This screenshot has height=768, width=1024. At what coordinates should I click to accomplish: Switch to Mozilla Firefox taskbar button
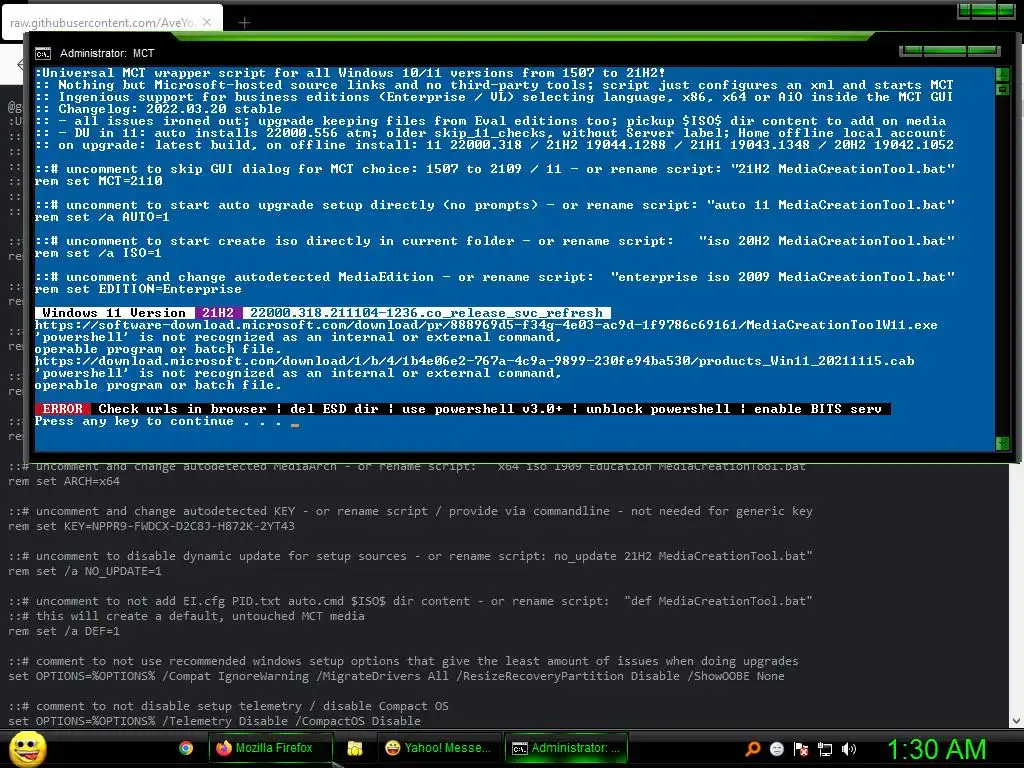[x=270, y=748]
